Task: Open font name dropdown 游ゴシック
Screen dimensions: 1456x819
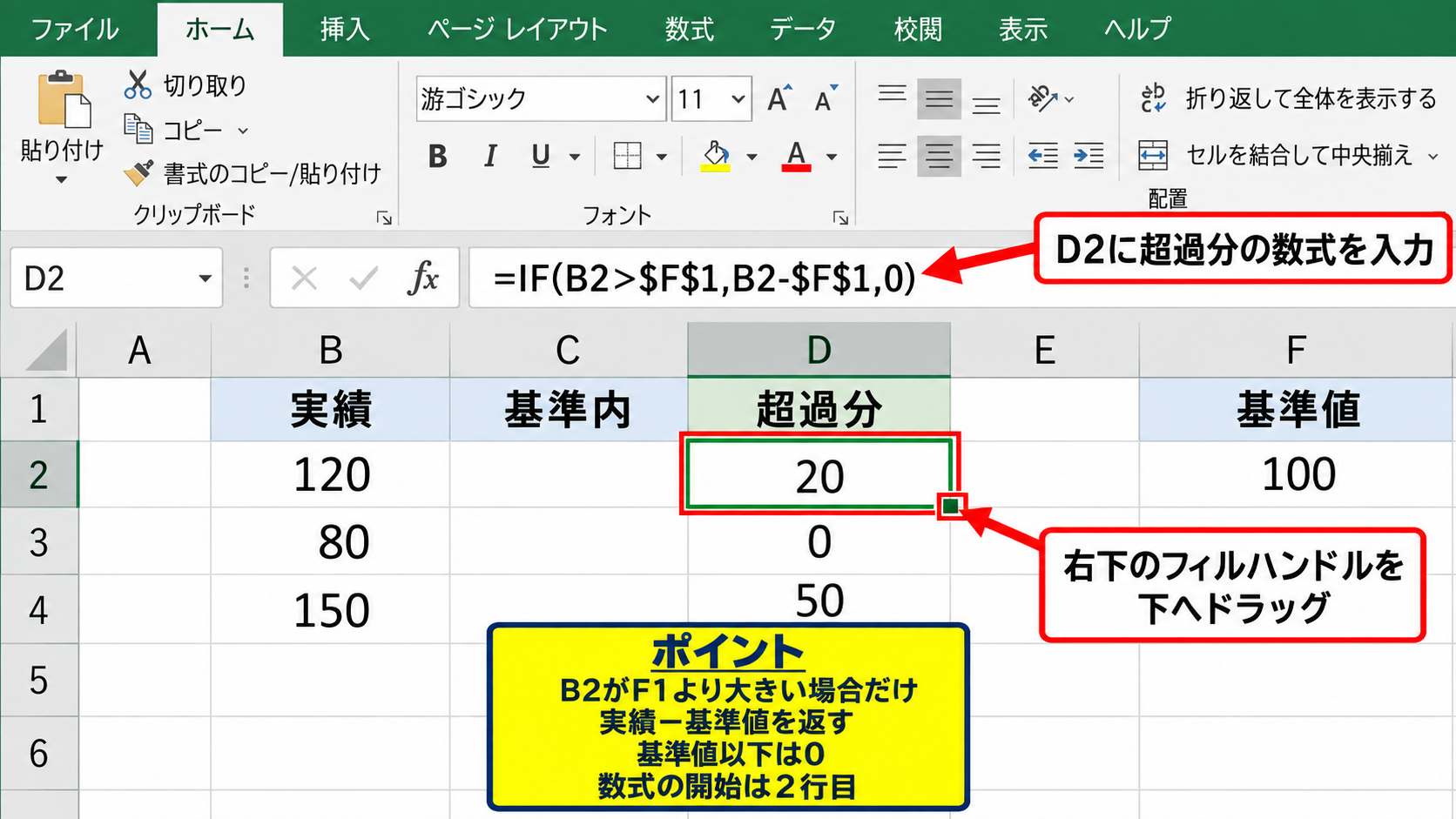Action: 652,99
